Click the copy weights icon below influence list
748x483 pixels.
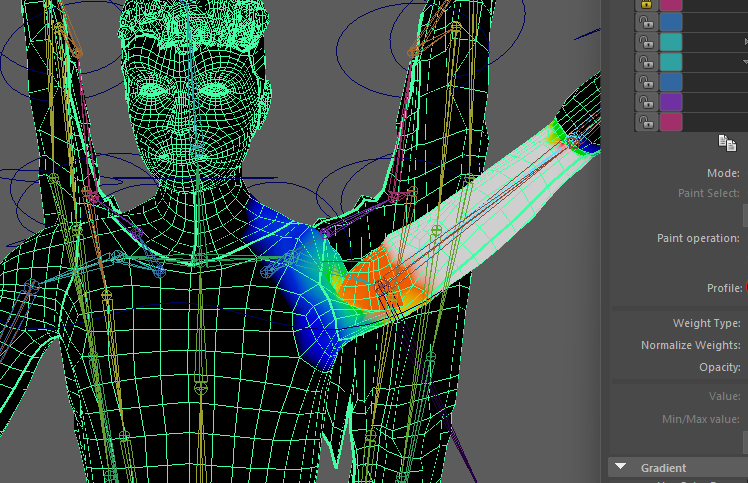tap(727, 143)
